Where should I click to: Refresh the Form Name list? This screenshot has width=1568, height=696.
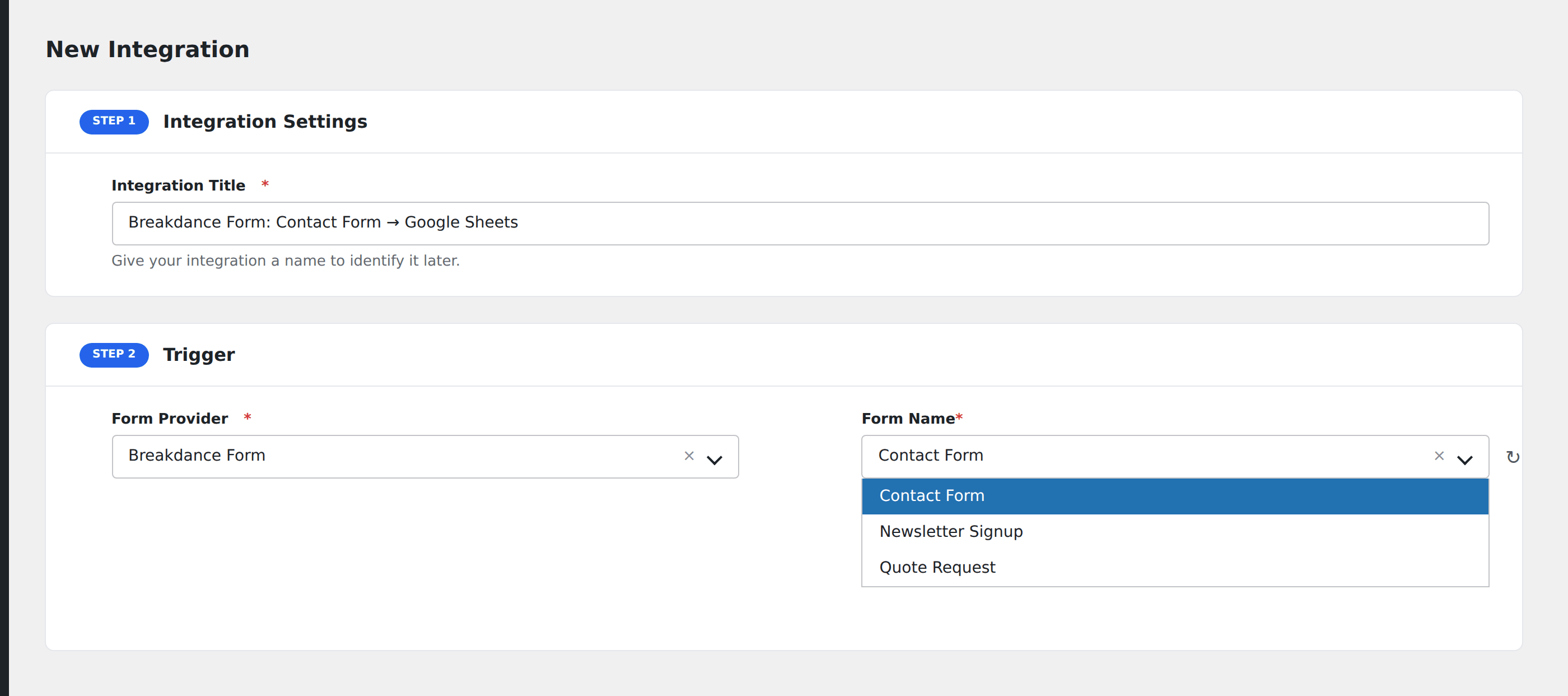tap(1513, 457)
